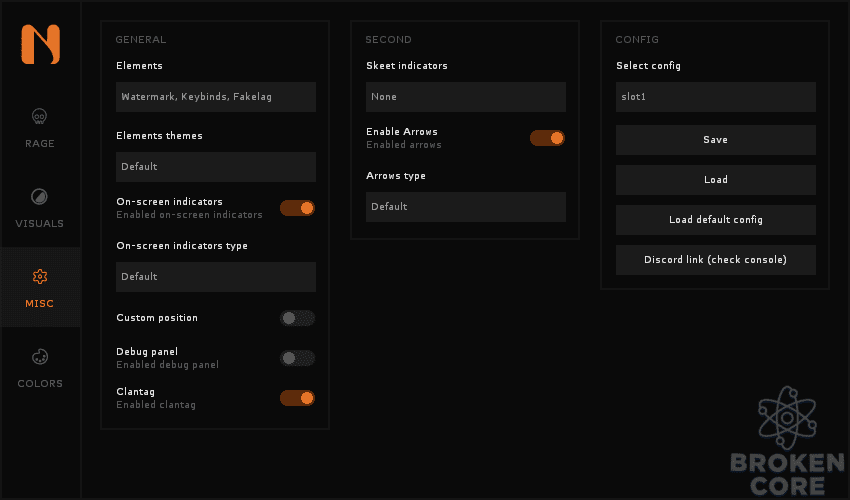Click the GENERAL section heading
This screenshot has height=500, width=850.
click(x=141, y=40)
